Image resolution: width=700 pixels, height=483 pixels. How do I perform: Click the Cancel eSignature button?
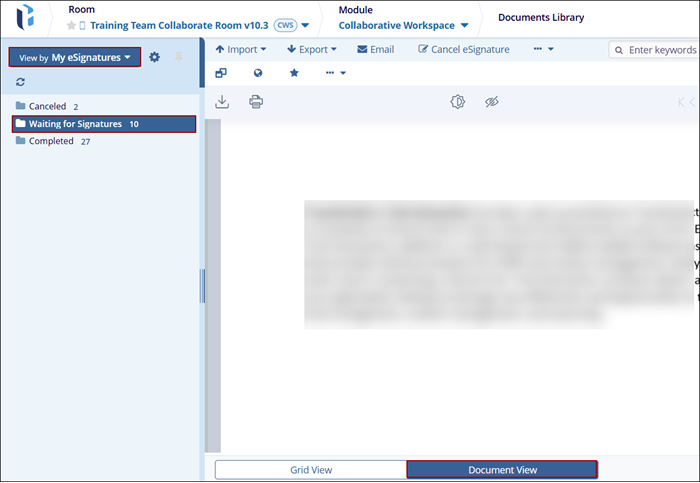point(464,49)
